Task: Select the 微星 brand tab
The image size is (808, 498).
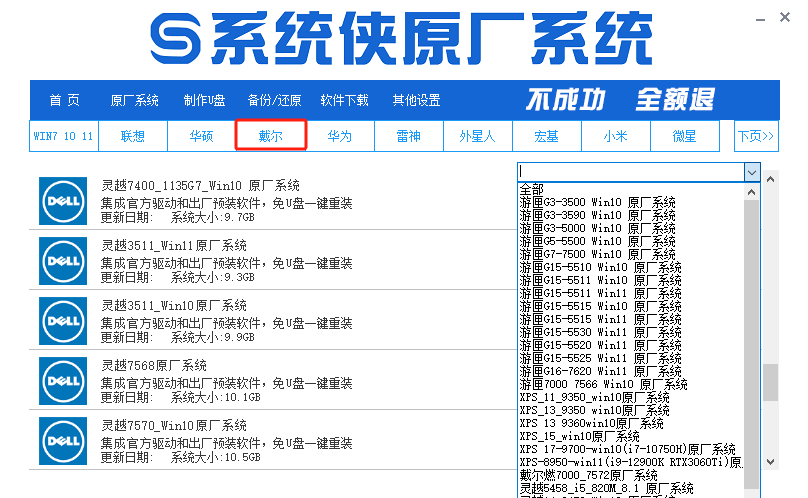Action: (x=685, y=136)
